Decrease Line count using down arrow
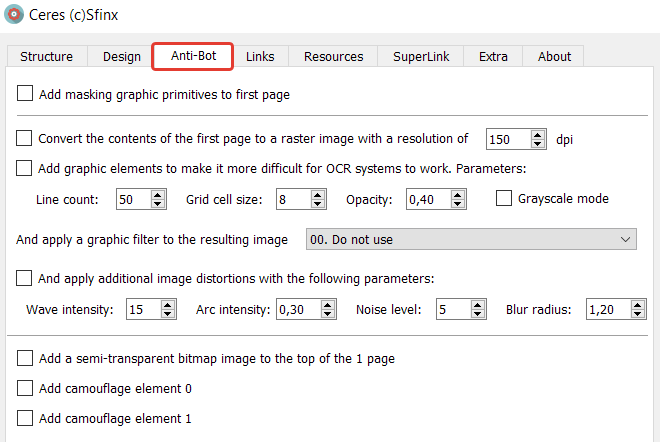This screenshot has width=660, height=442. coord(157,204)
